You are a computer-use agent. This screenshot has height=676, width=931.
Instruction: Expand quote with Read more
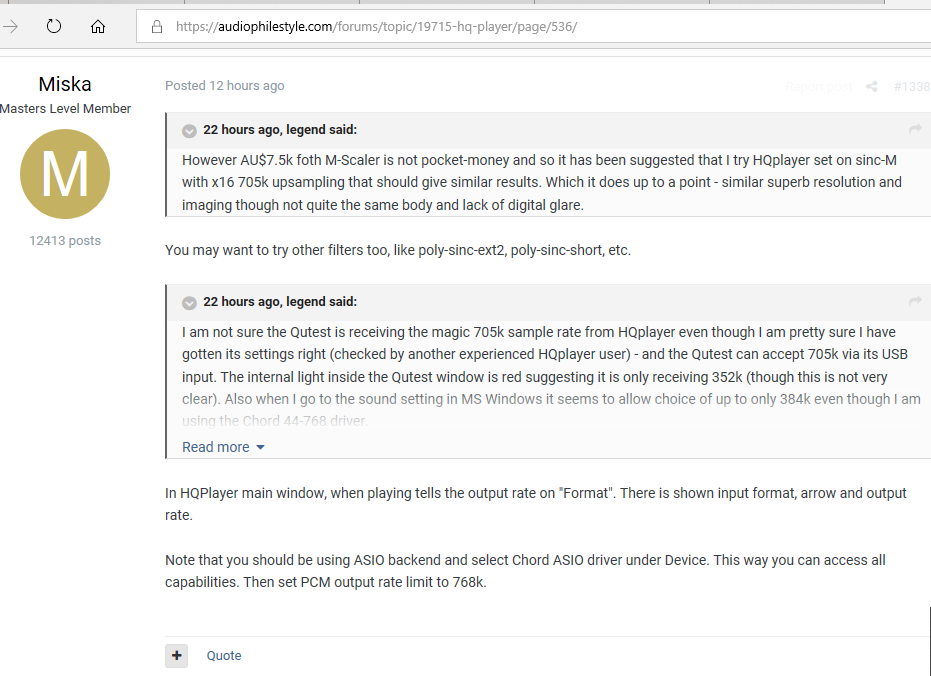pyautogui.click(x=223, y=447)
